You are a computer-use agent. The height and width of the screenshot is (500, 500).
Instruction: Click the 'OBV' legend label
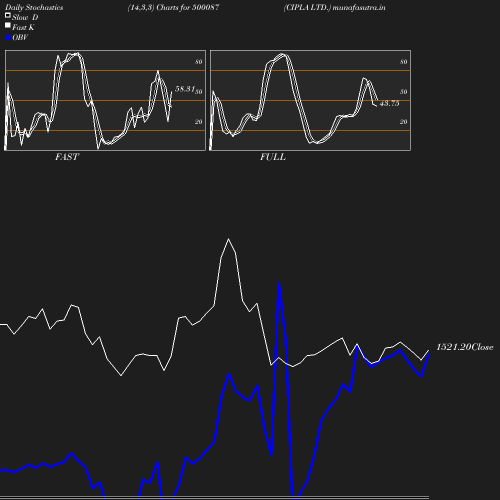[x=20, y=38]
